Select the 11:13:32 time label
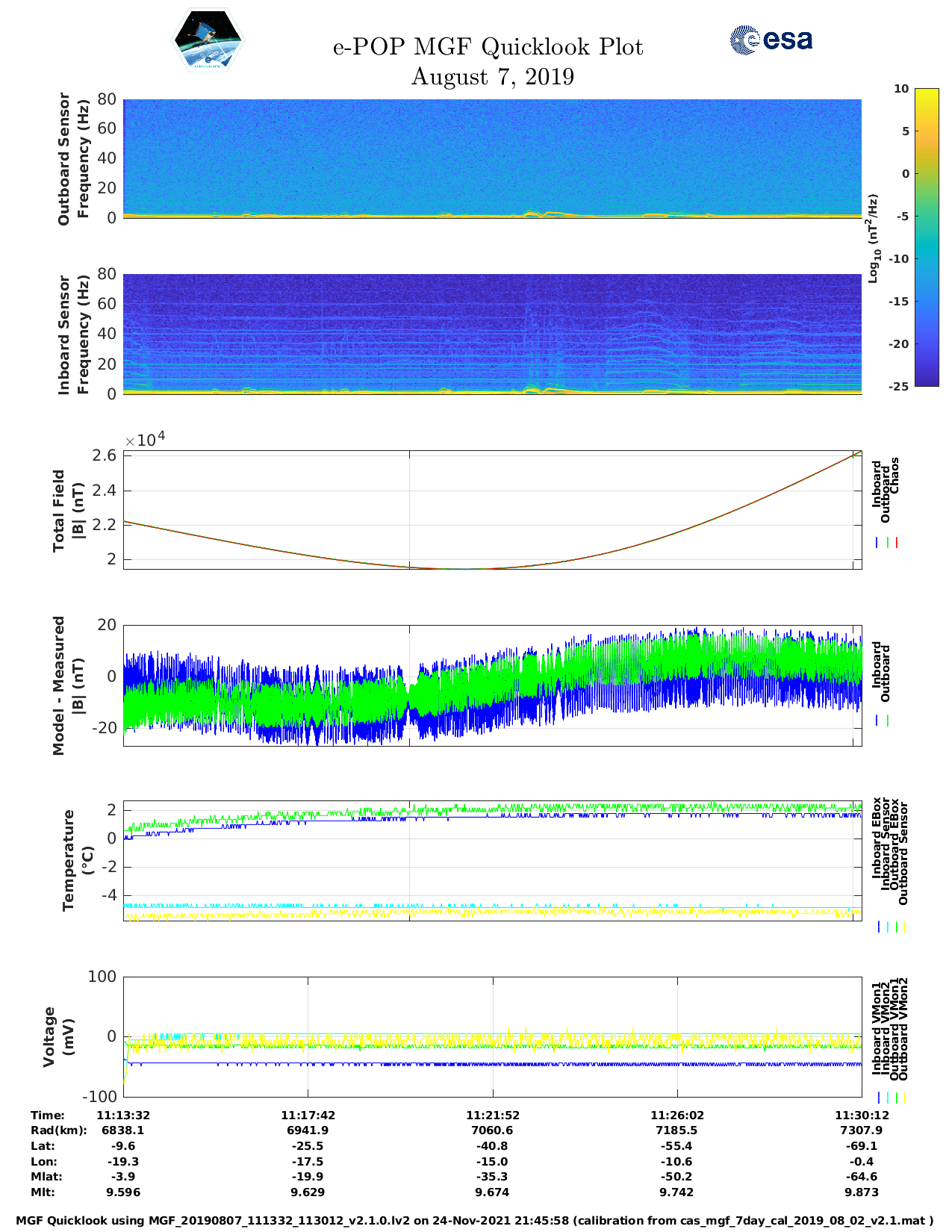Image resolution: width=952 pixels, height=1232 pixels. [123, 1116]
